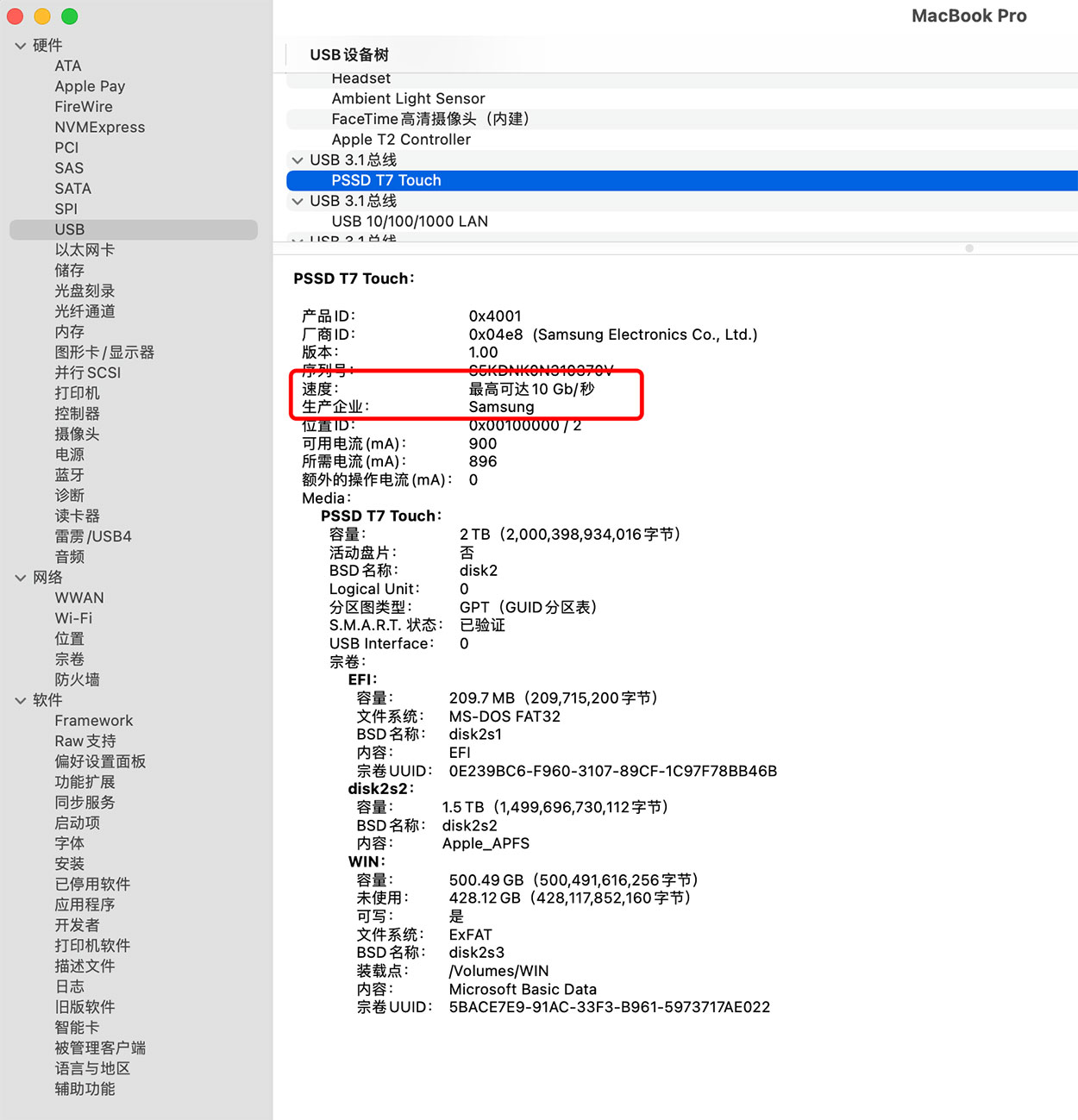This screenshot has width=1078, height=1120.
Task: Select FireWire in the sidebar
Action: 84,107
